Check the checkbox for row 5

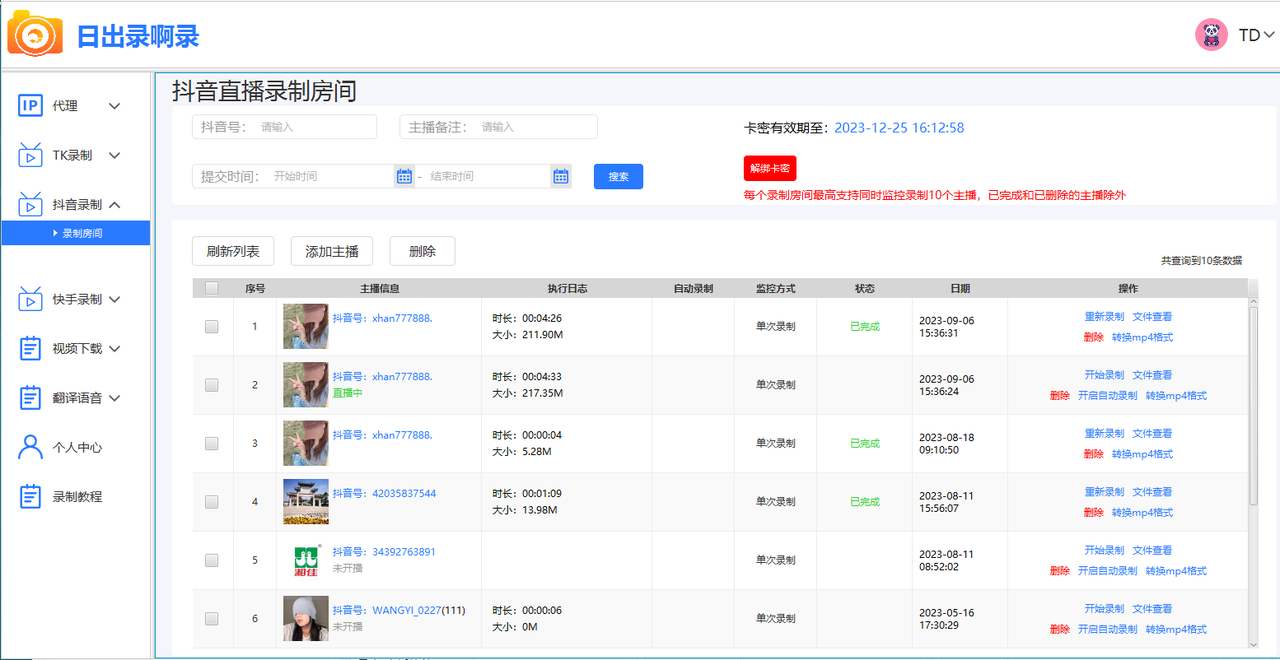pyautogui.click(x=211, y=560)
